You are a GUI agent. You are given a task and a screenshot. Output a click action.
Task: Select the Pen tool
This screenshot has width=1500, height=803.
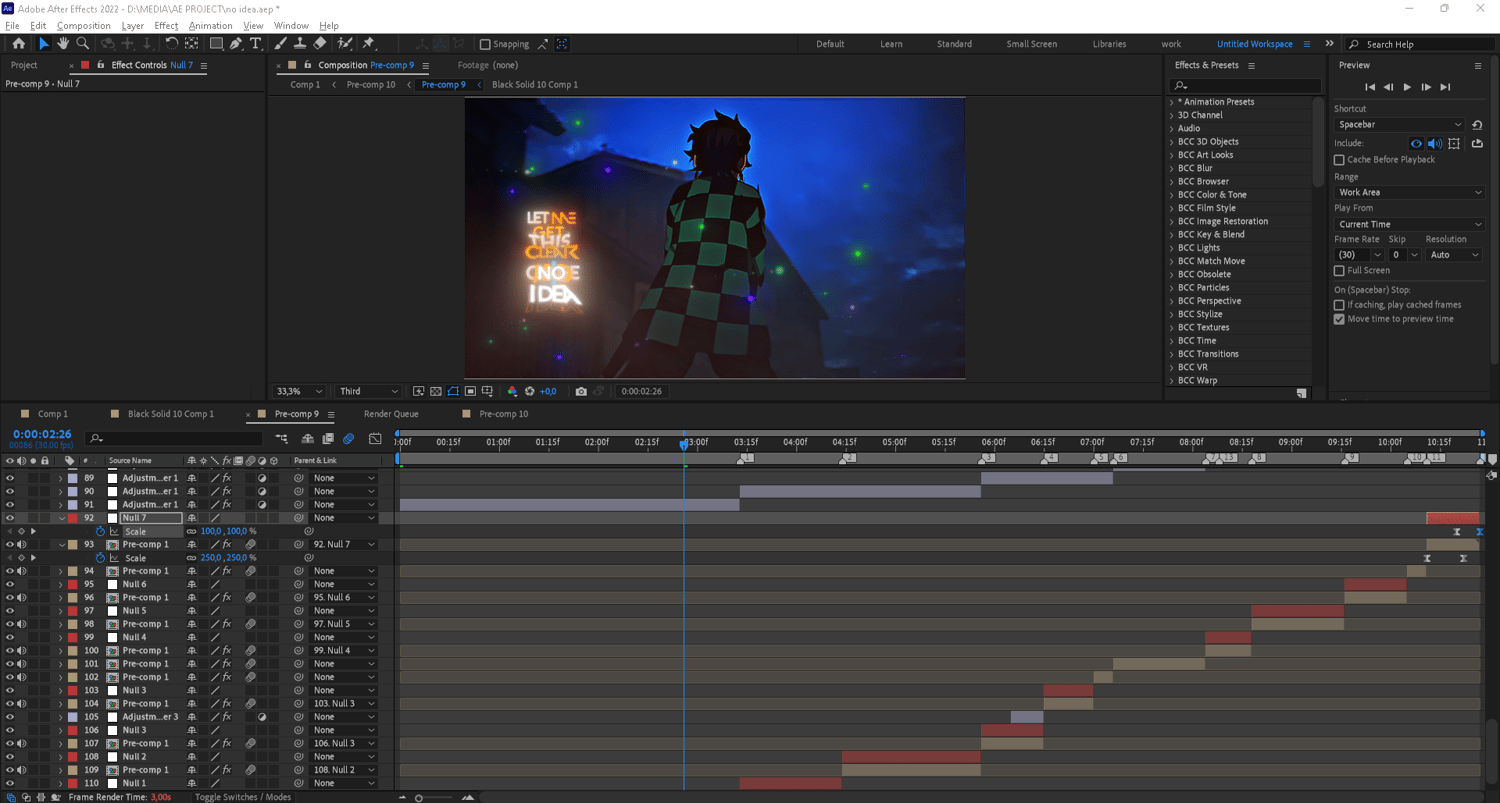pos(236,44)
